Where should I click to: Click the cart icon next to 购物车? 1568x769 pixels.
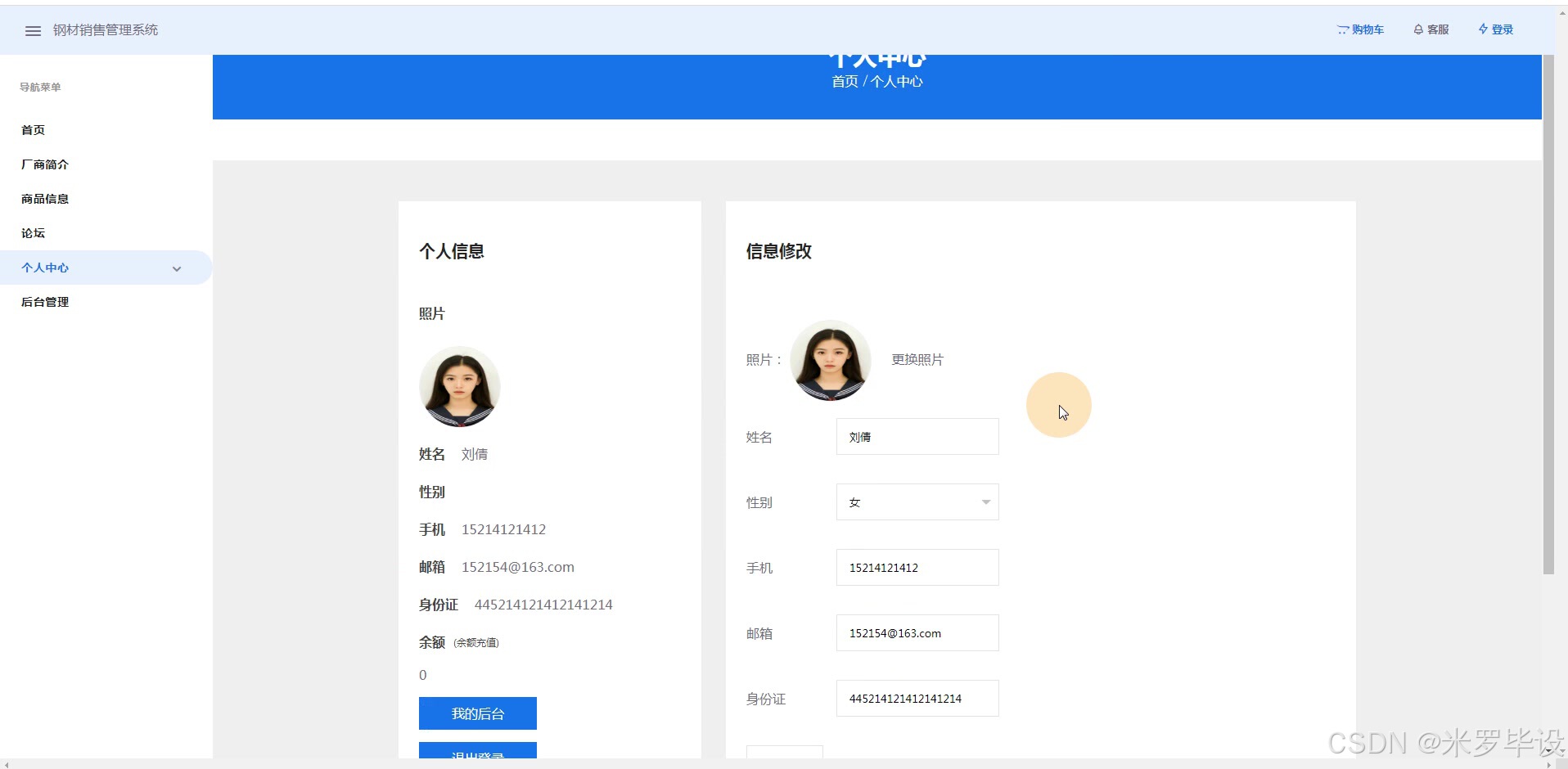pos(1342,29)
